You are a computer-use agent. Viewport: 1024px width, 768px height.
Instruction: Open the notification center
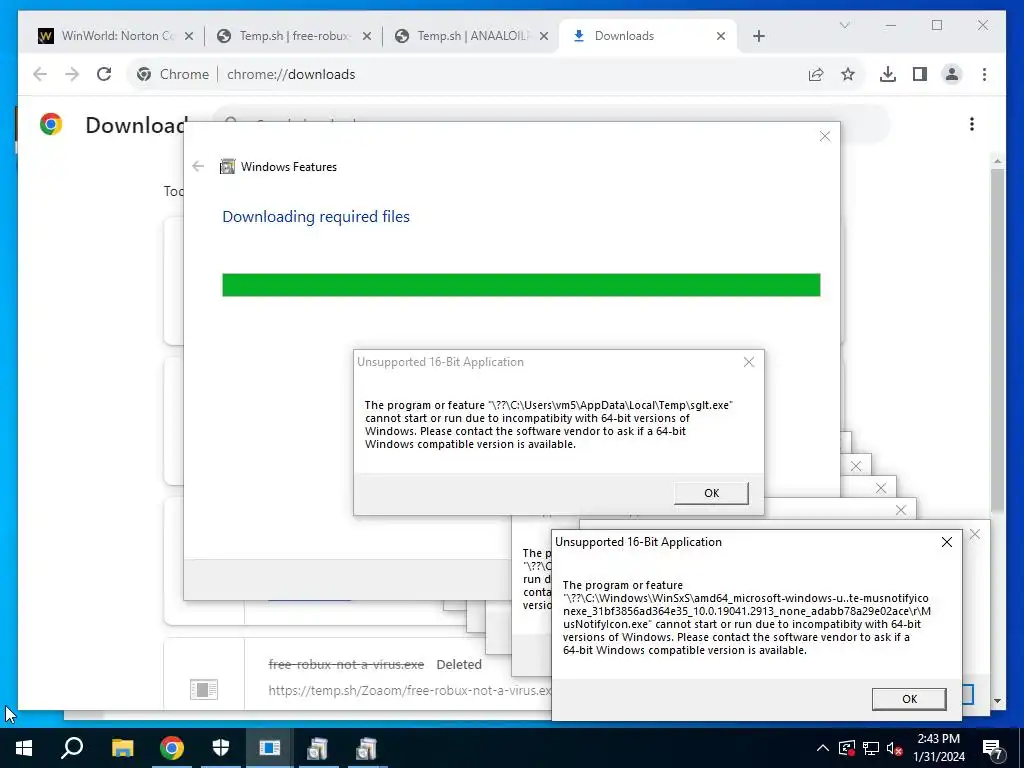coord(993,748)
